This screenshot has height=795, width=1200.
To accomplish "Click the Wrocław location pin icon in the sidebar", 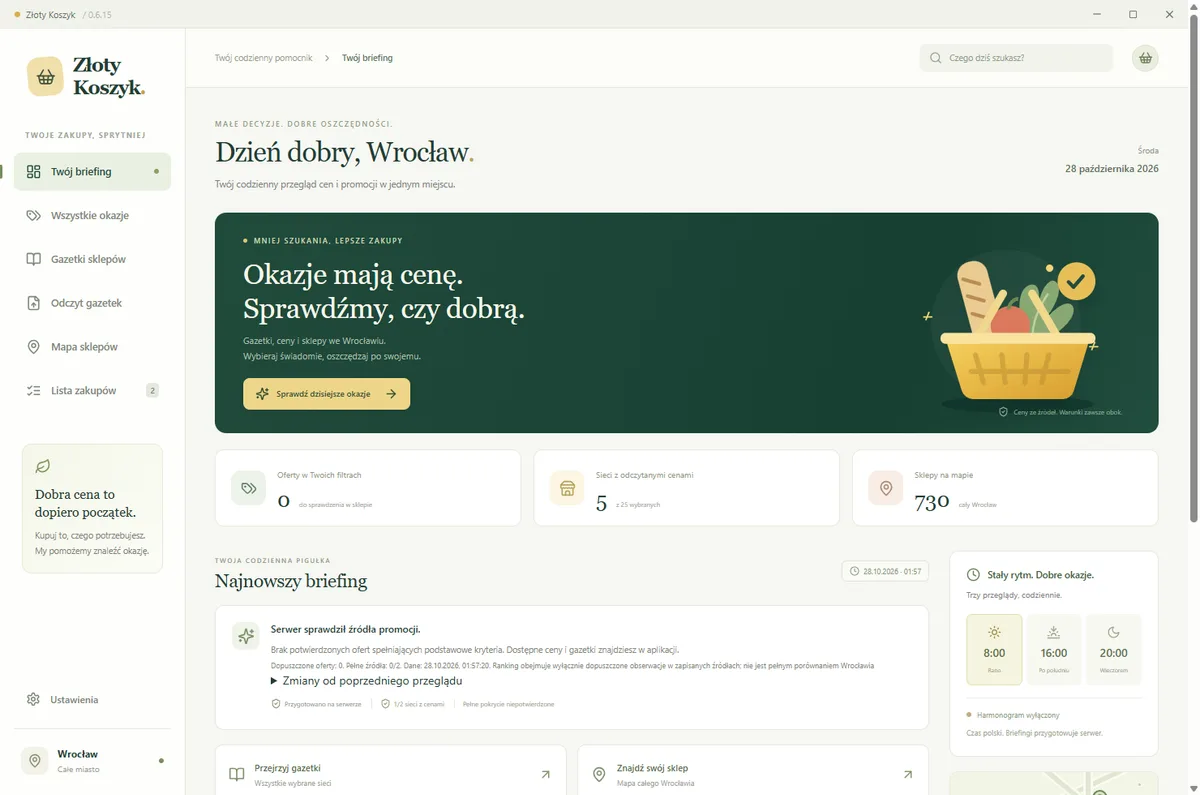I will (x=35, y=761).
